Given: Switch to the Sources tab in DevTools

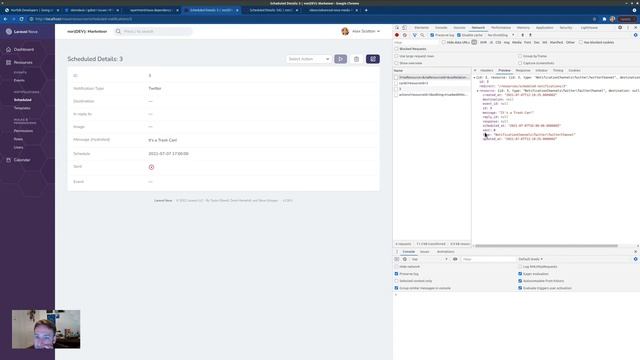Looking at the screenshot, I should tap(459, 28).
